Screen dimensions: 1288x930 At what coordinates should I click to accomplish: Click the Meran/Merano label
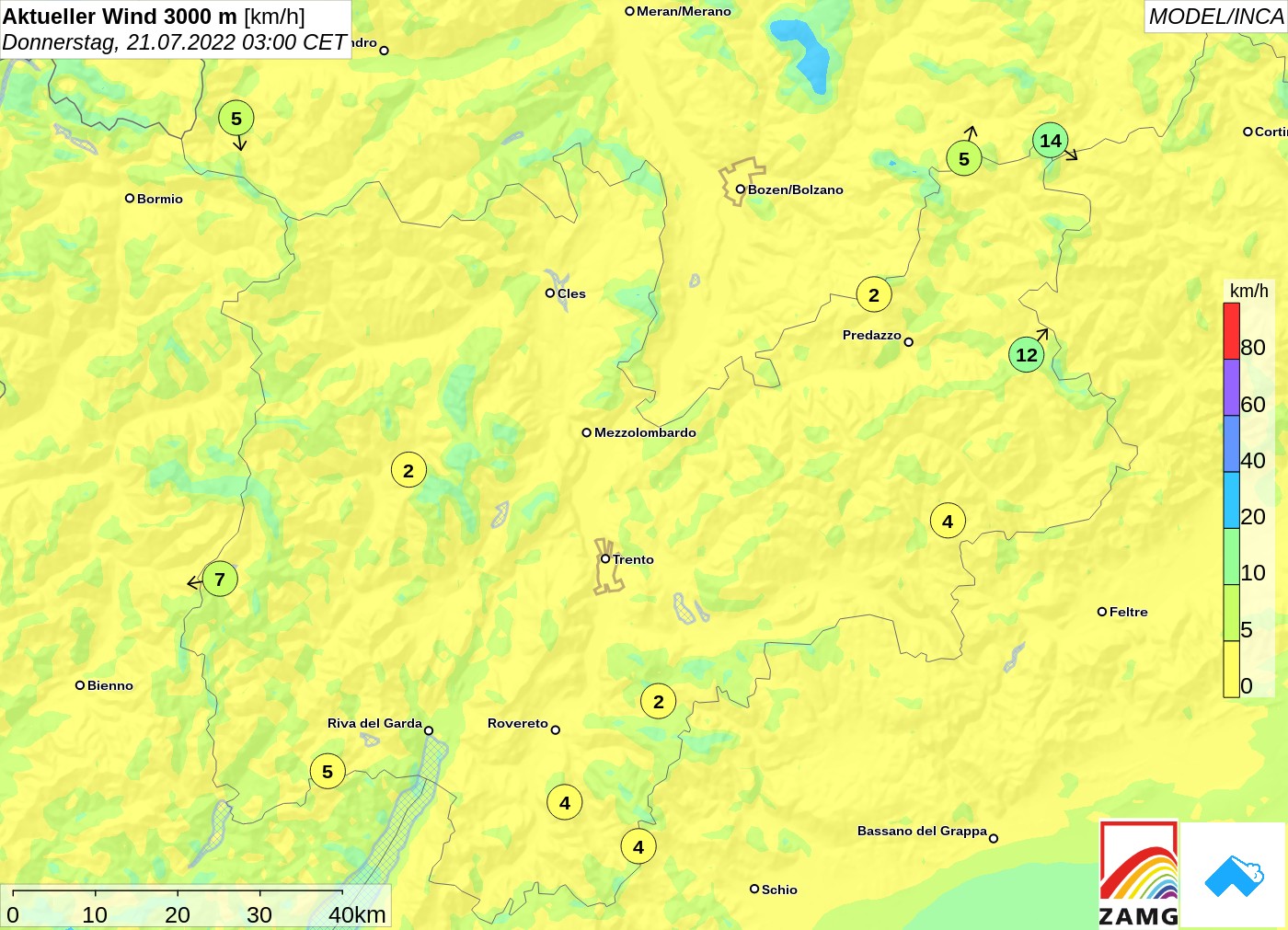684,12
